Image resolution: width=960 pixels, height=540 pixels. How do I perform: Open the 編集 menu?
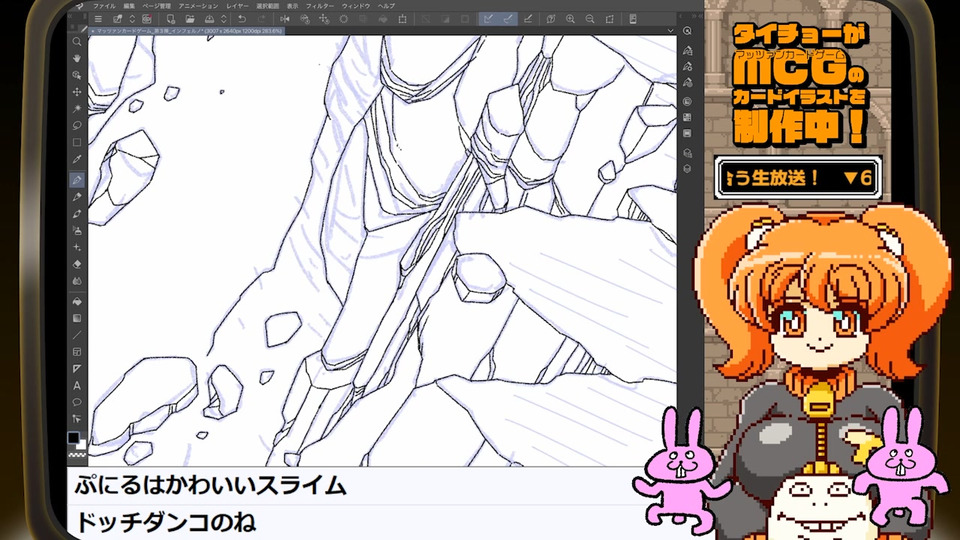129,6
